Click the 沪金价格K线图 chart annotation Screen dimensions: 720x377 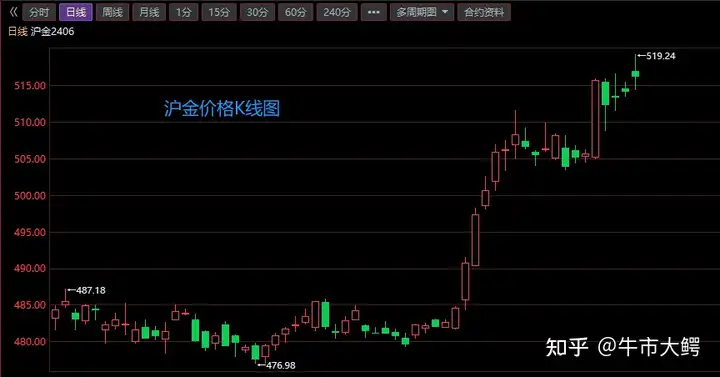[222, 108]
